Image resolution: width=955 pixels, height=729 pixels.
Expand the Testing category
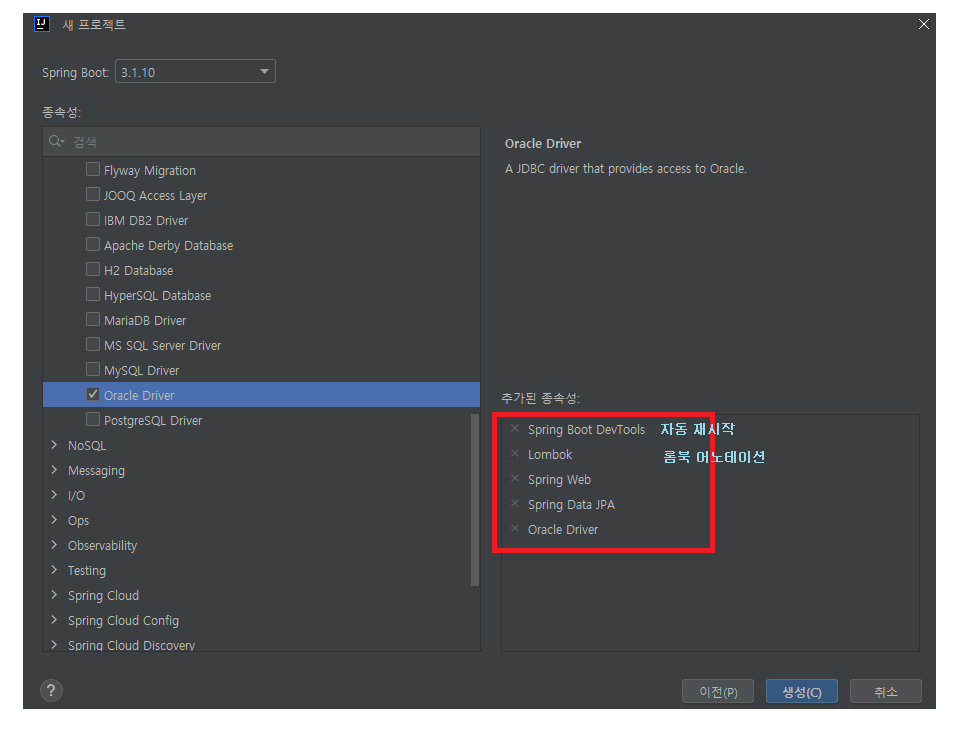tap(54, 570)
